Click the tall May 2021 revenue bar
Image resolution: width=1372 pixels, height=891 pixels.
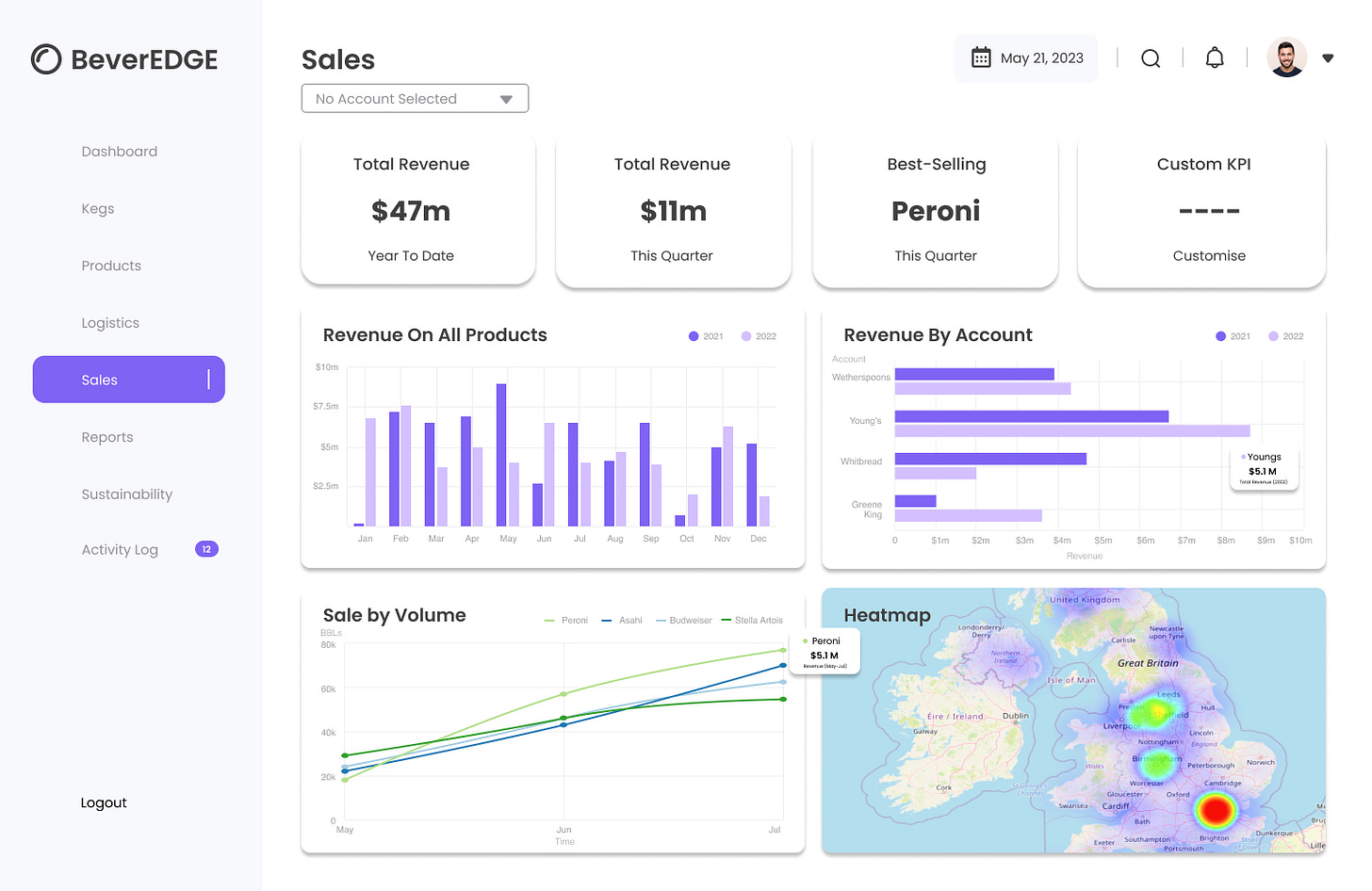click(501, 455)
